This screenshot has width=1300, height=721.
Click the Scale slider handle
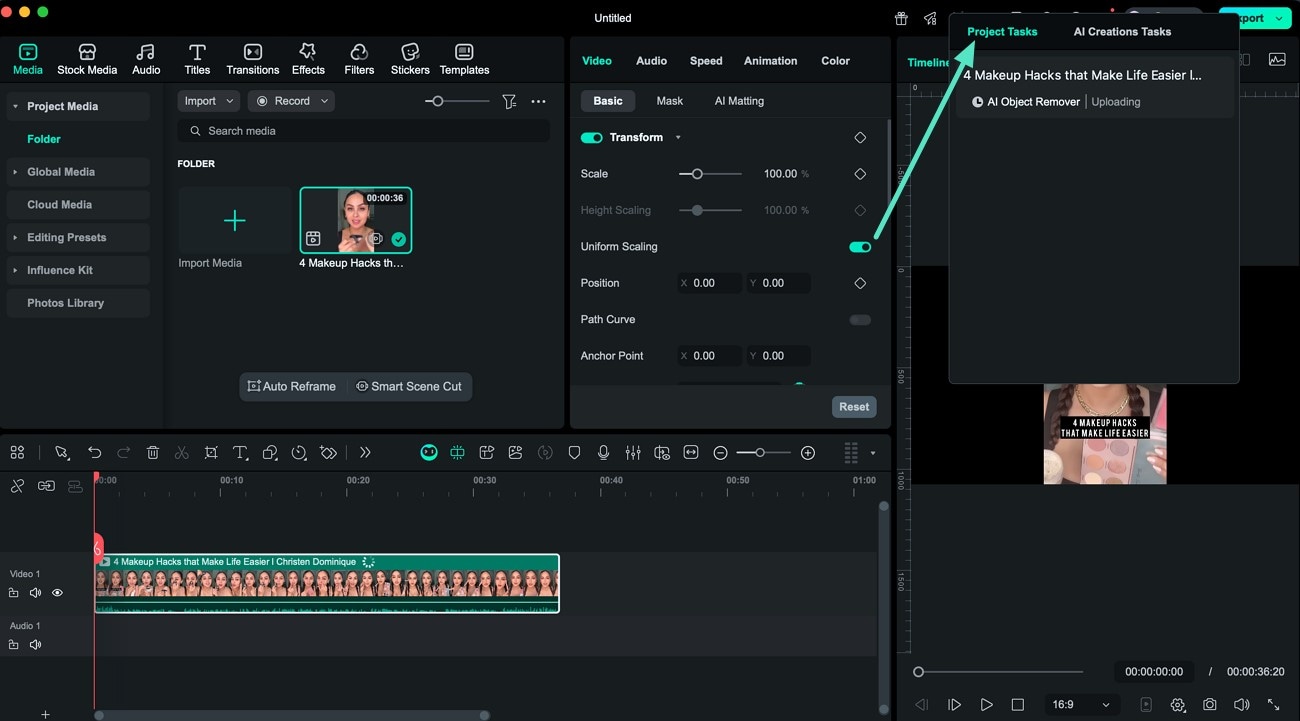697,174
